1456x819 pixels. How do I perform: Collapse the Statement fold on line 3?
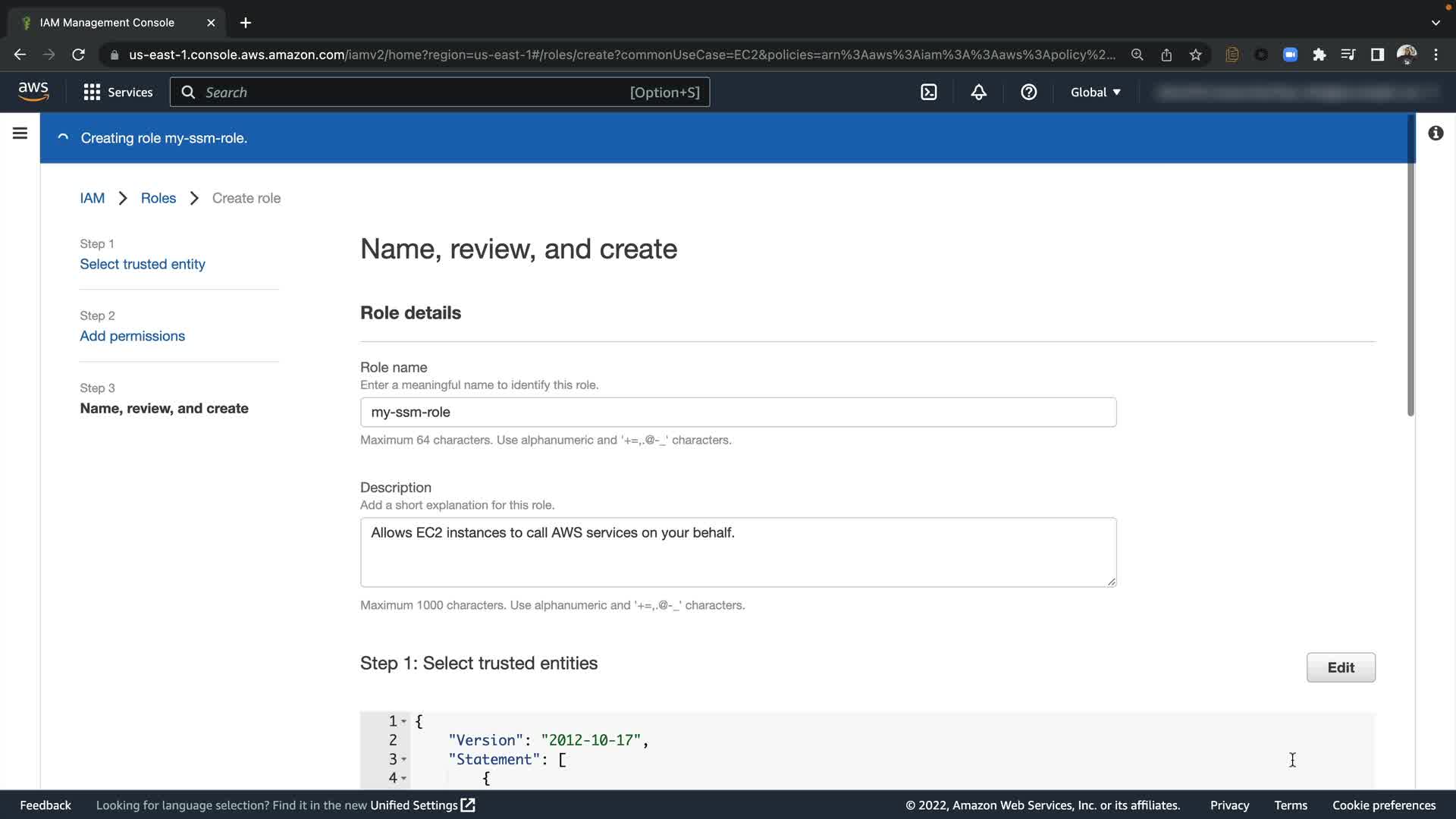404,760
